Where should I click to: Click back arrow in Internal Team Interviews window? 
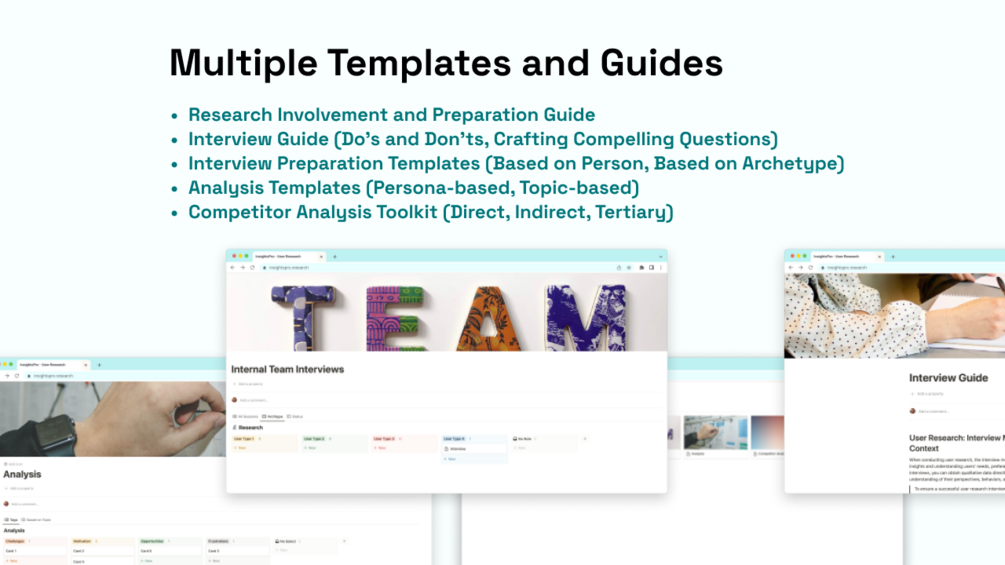233,268
